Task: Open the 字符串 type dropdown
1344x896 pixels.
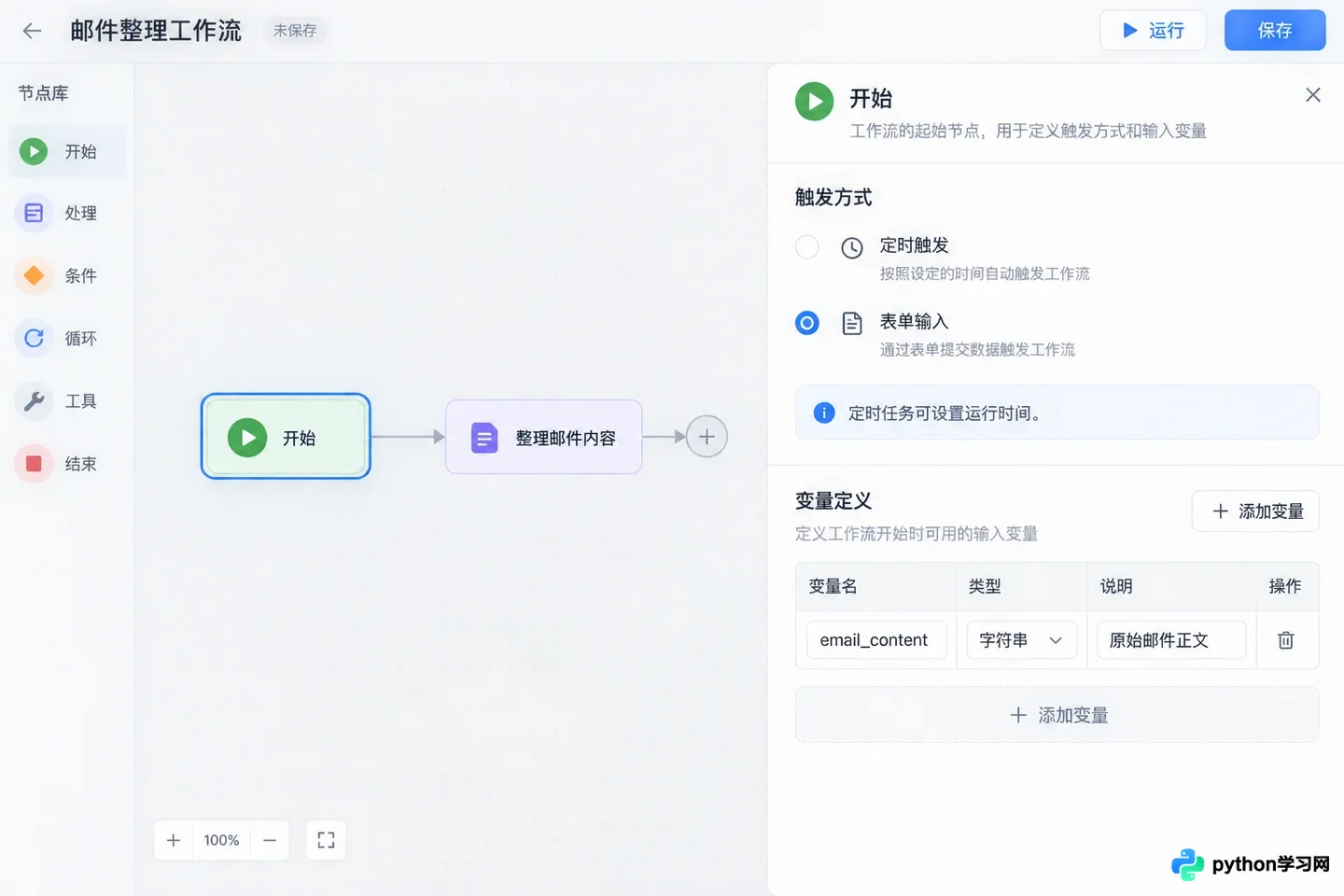Action: click(x=1021, y=640)
